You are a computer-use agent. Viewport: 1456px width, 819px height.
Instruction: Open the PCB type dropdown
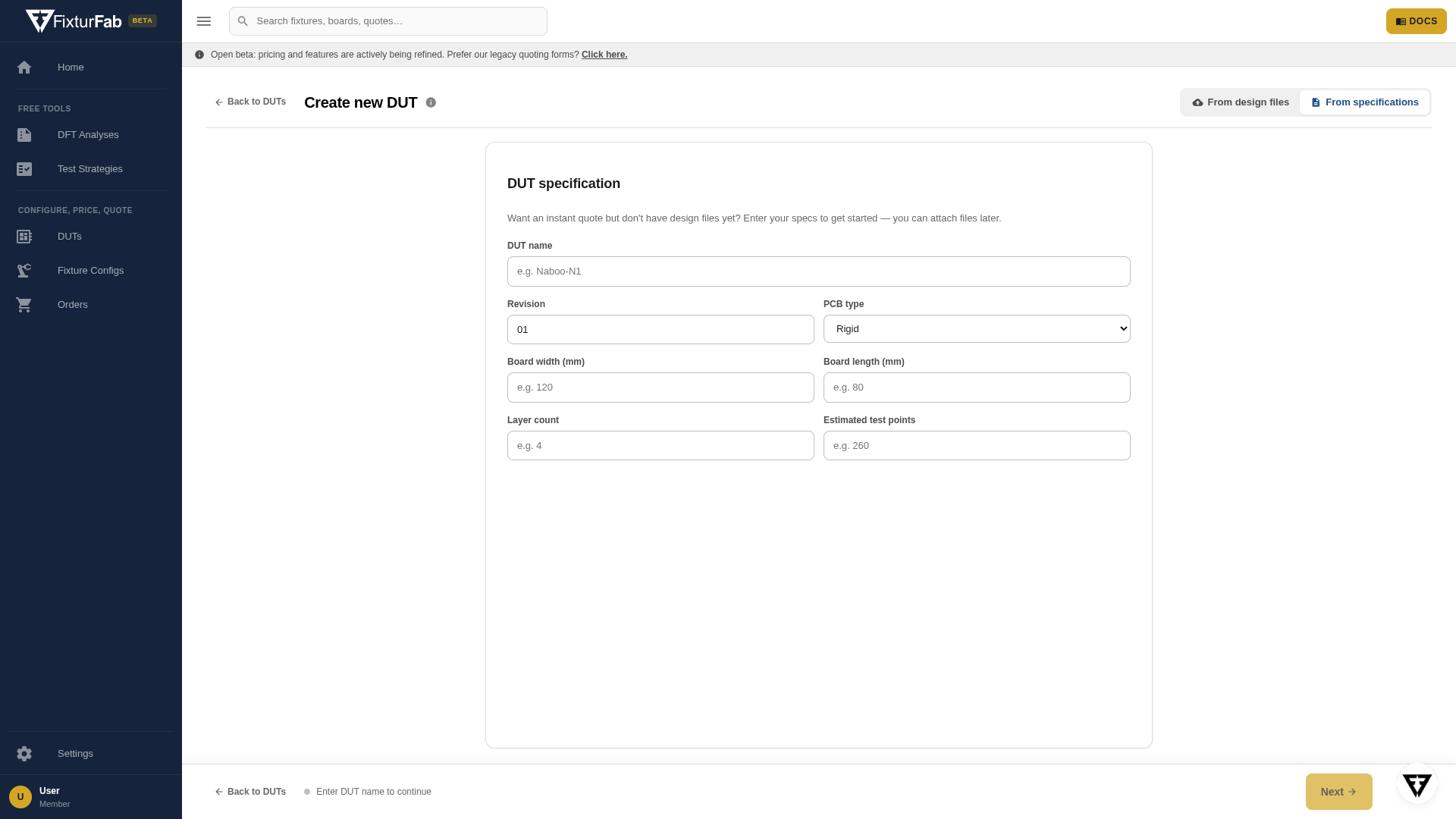point(977,329)
